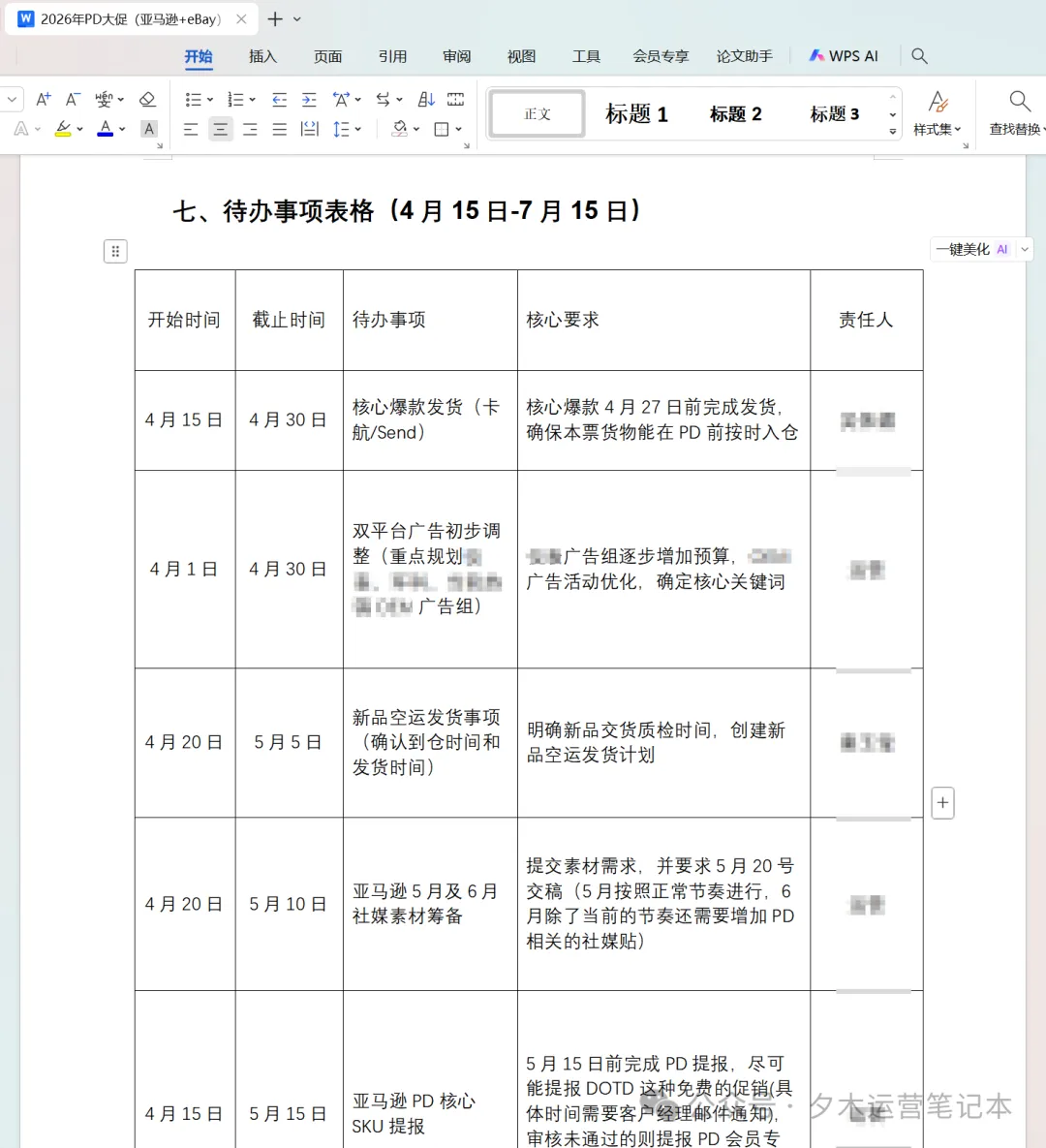Click the text effects outlined A icon
Viewport: 1046px width, 1148px height.
(x=21, y=130)
